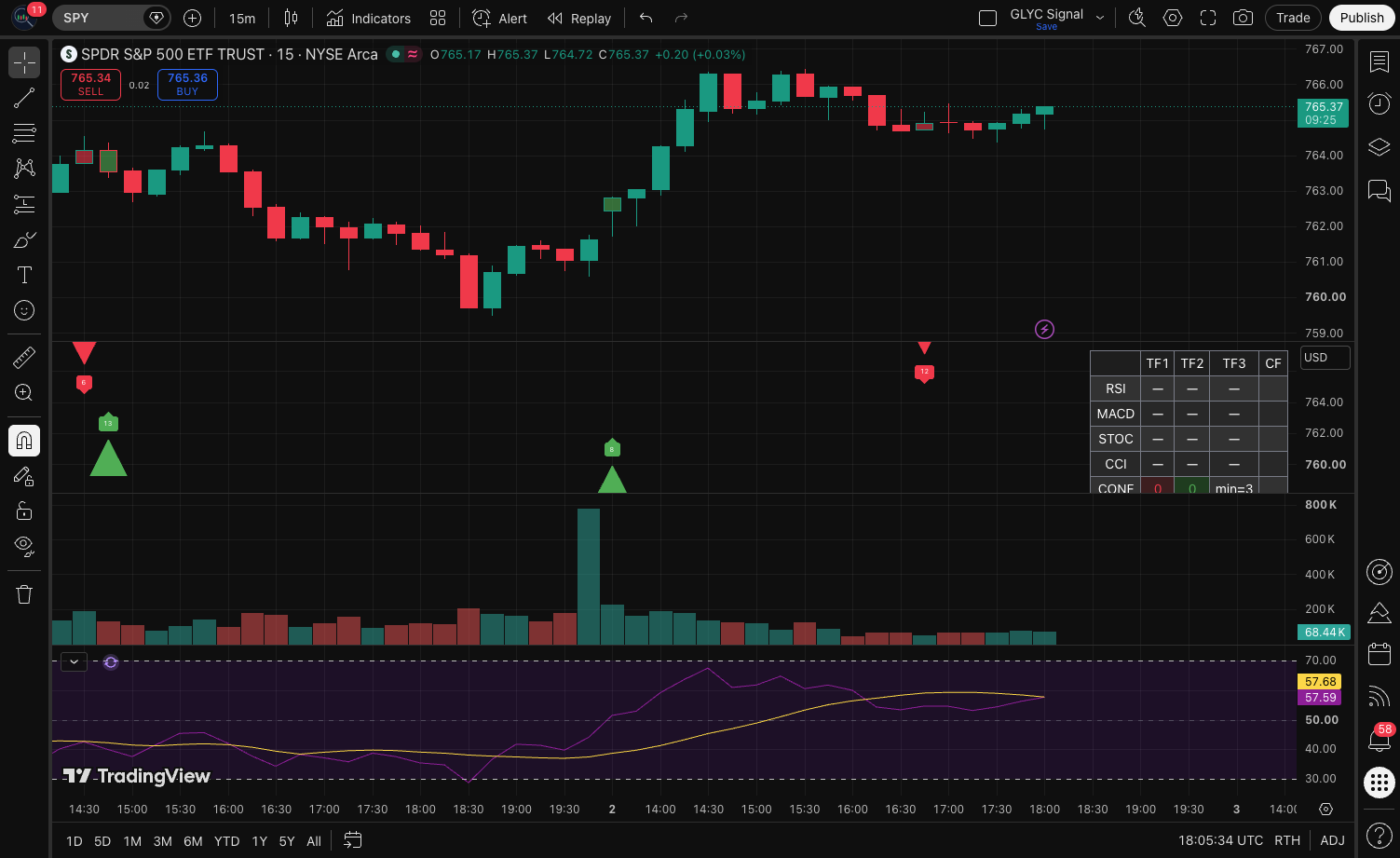Activate the zoom in tool
The width and height of the screenshot is (1400, 858).
(24, 392)
